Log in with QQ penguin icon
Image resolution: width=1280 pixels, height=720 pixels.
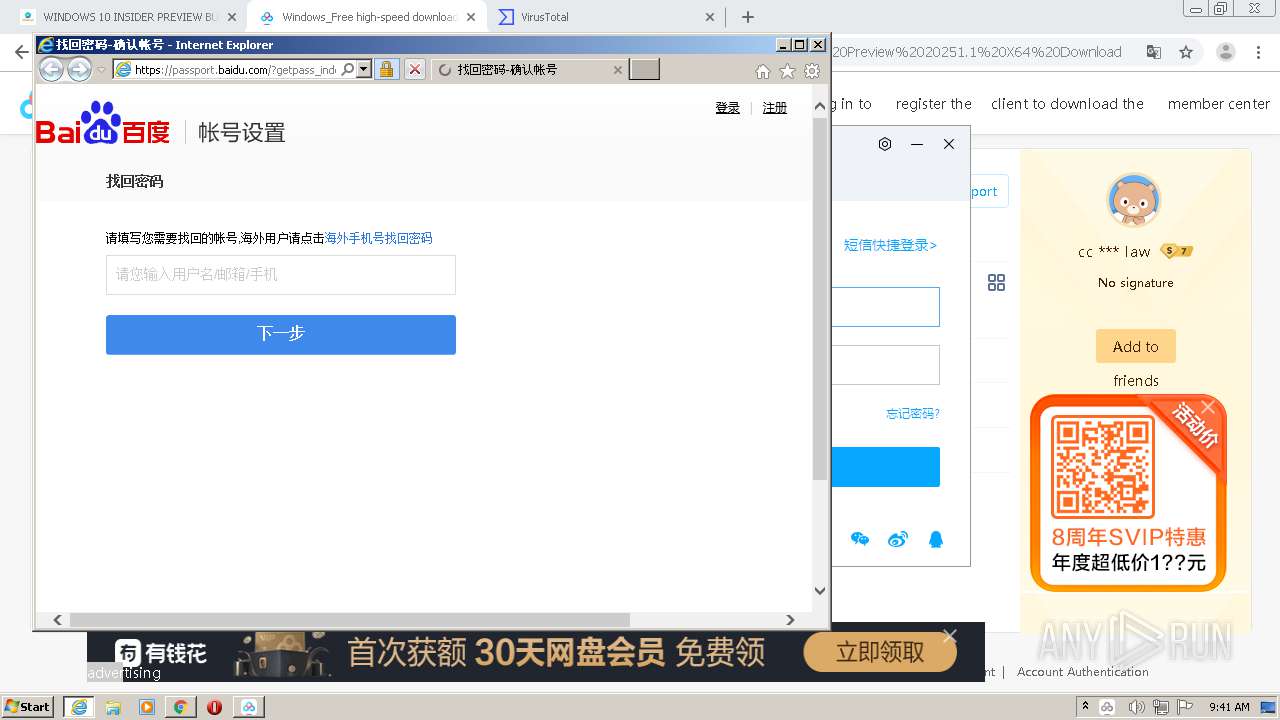click(936, 540)
